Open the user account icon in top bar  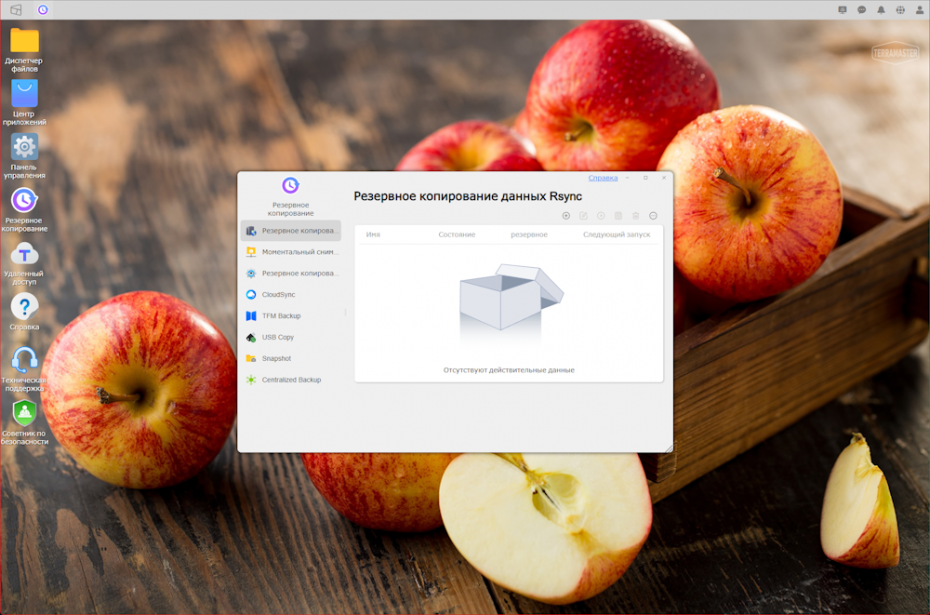(x=919, y=10)
